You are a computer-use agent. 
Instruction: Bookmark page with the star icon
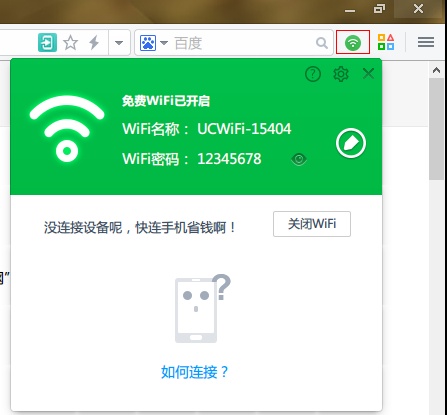pyautogui.click(x=70, y=43)
